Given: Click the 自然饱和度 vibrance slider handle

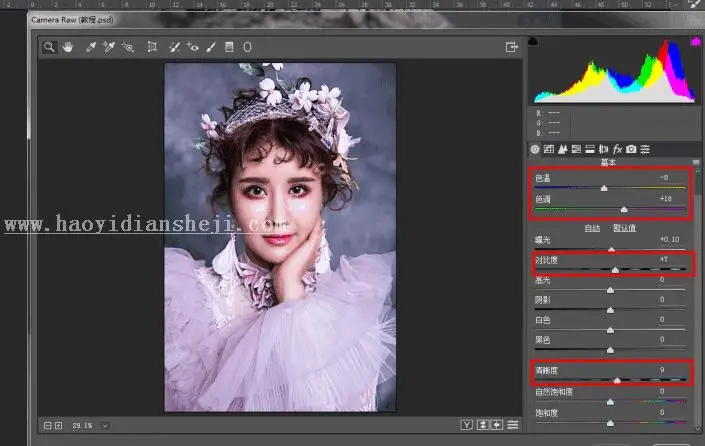Looking at the screenshot, I should click(610, 401).
